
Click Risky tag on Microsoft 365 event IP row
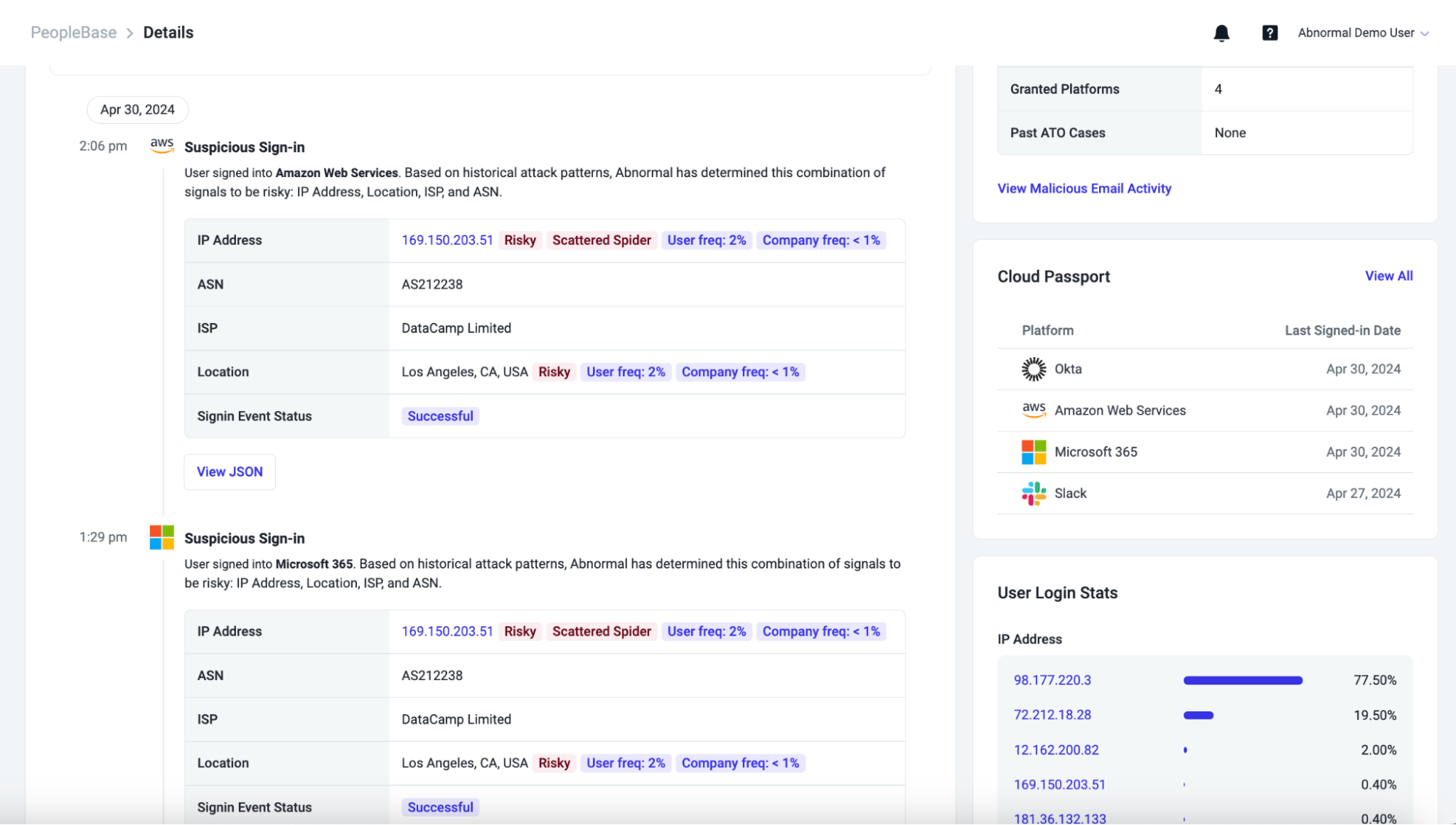pyautogui.click(x=520, y=632)
